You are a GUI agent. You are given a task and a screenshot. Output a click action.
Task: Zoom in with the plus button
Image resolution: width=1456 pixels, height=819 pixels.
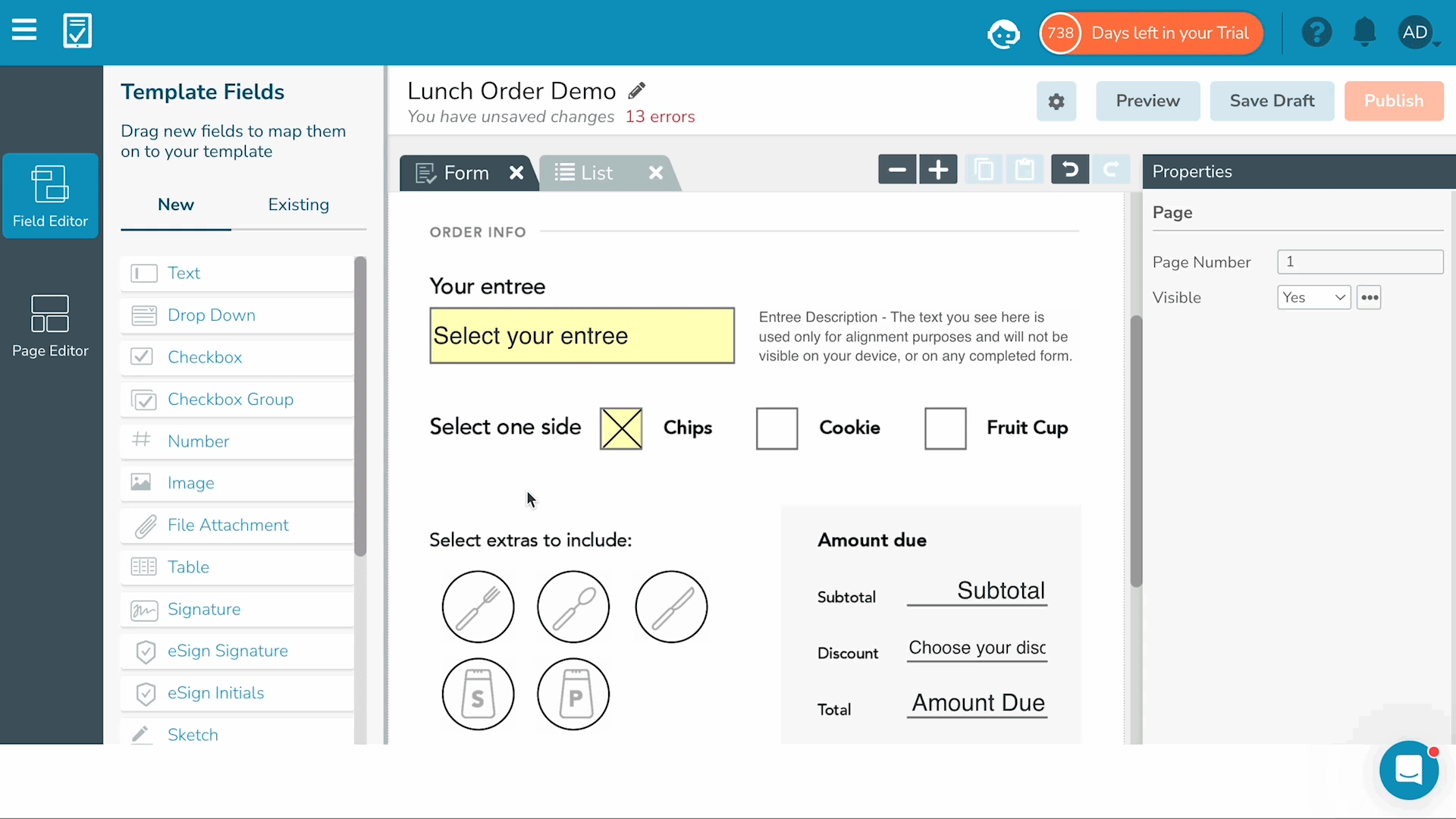coord(938,170)
